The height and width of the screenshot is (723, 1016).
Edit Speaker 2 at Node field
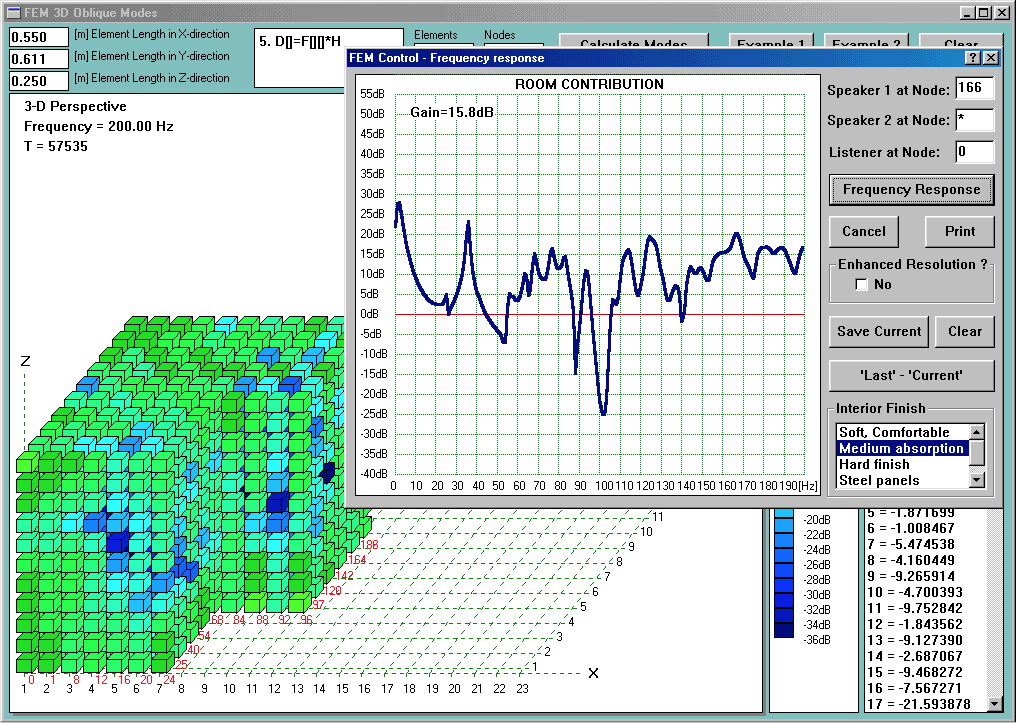click(x=975, y=120)
